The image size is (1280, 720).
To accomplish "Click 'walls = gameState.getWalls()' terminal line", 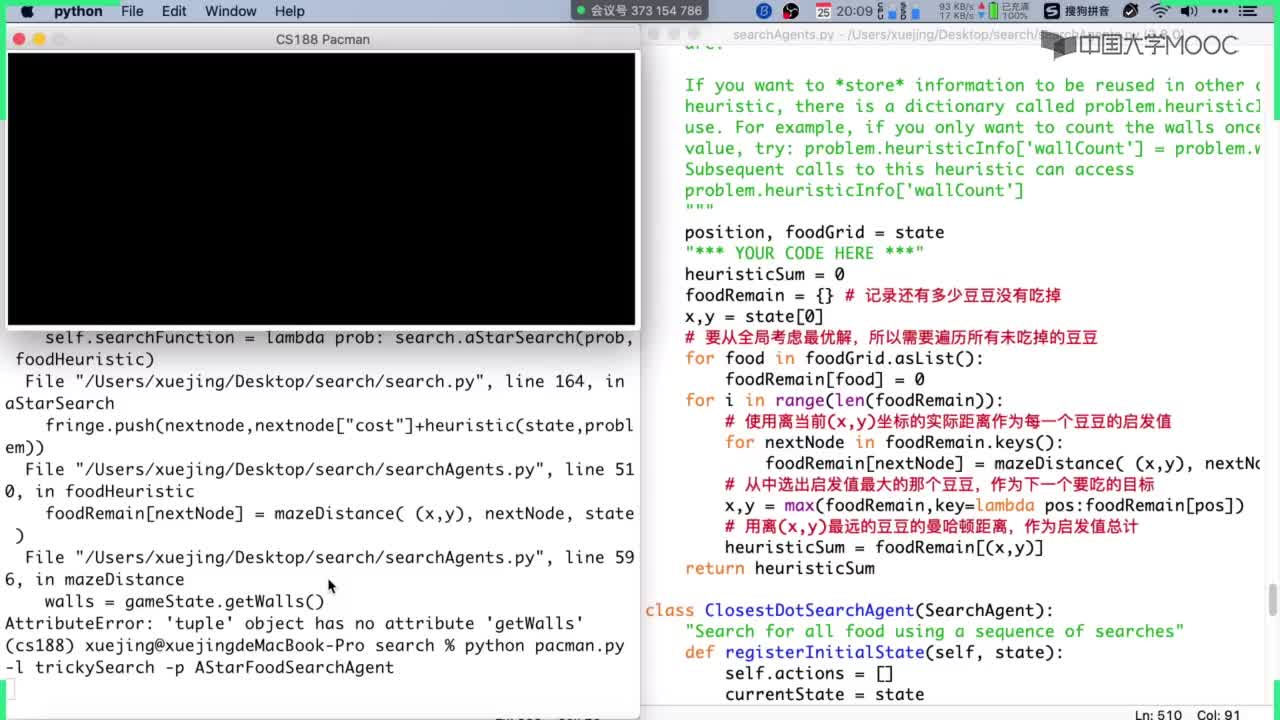I will tap(184, 601).
